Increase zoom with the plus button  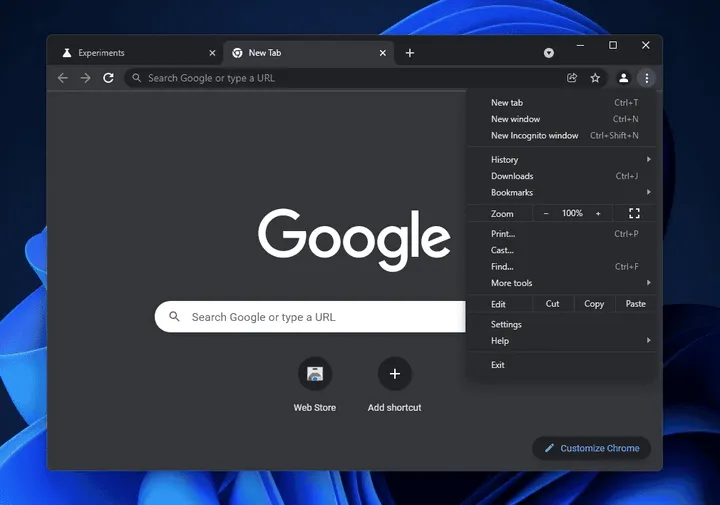tap(598, 213)
